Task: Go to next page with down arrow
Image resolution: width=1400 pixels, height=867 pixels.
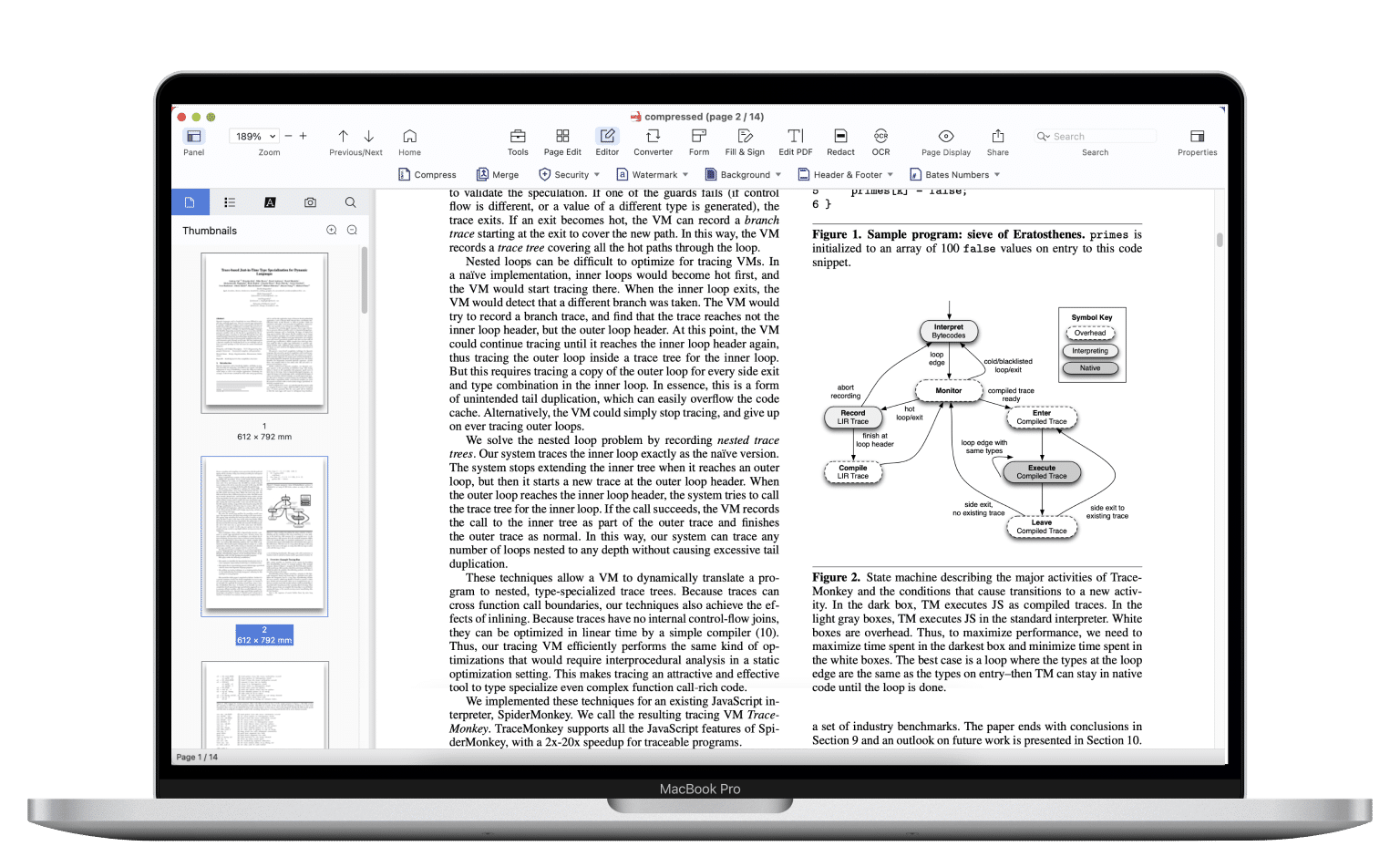Action: click(369, 136)
